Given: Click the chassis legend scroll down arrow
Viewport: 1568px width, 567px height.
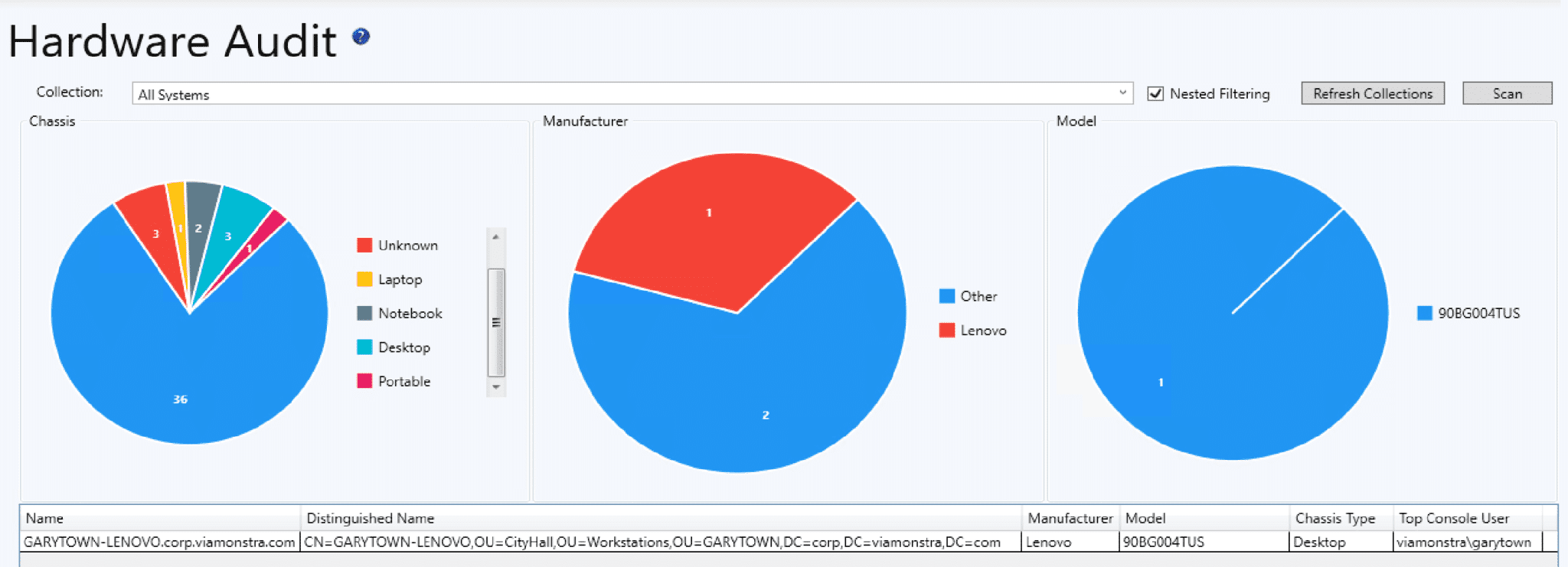Looking at the screenshot, I should click(496, 387).
